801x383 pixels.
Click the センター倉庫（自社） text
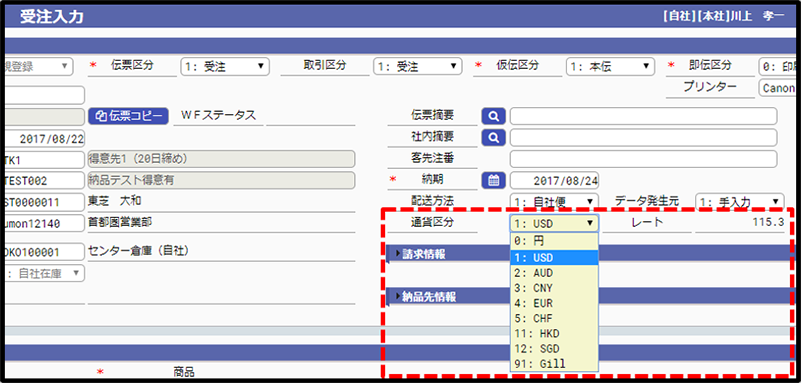[x=139, y=251]
